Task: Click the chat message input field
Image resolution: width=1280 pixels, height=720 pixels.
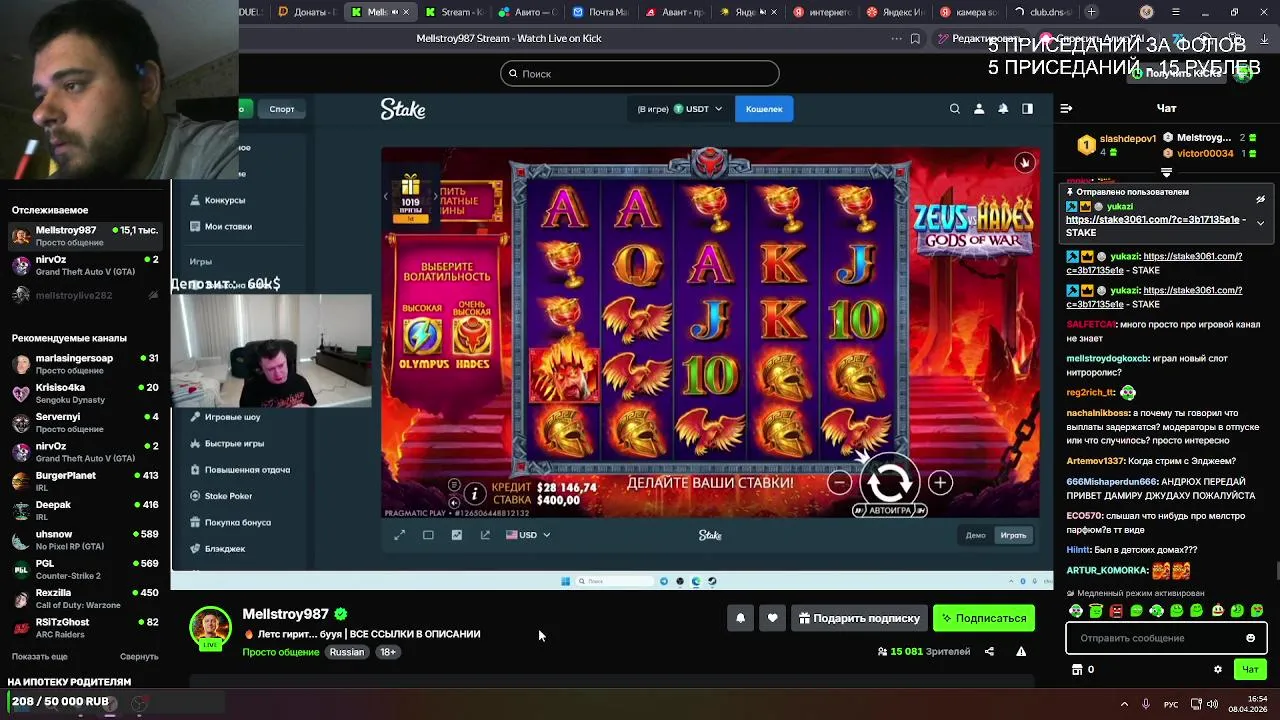Action: [1166, 638]
